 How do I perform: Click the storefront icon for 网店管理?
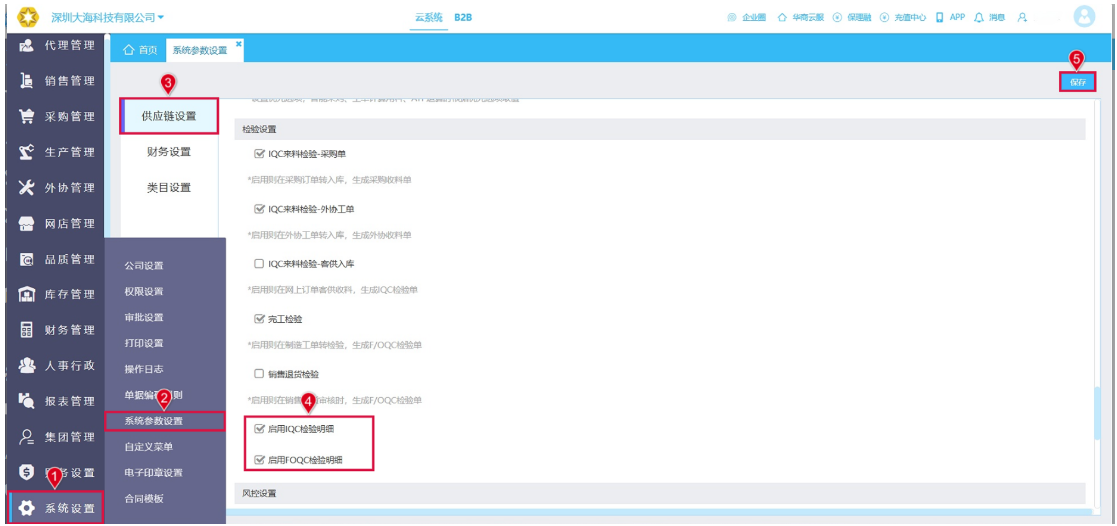[26, 224]
